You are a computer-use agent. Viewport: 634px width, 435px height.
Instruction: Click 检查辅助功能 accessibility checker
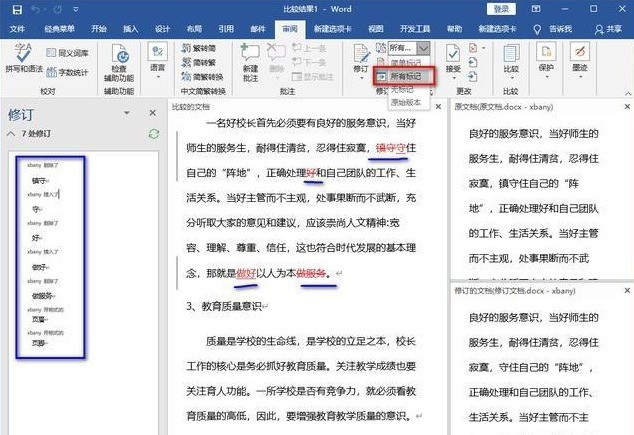tap(119, 63)
